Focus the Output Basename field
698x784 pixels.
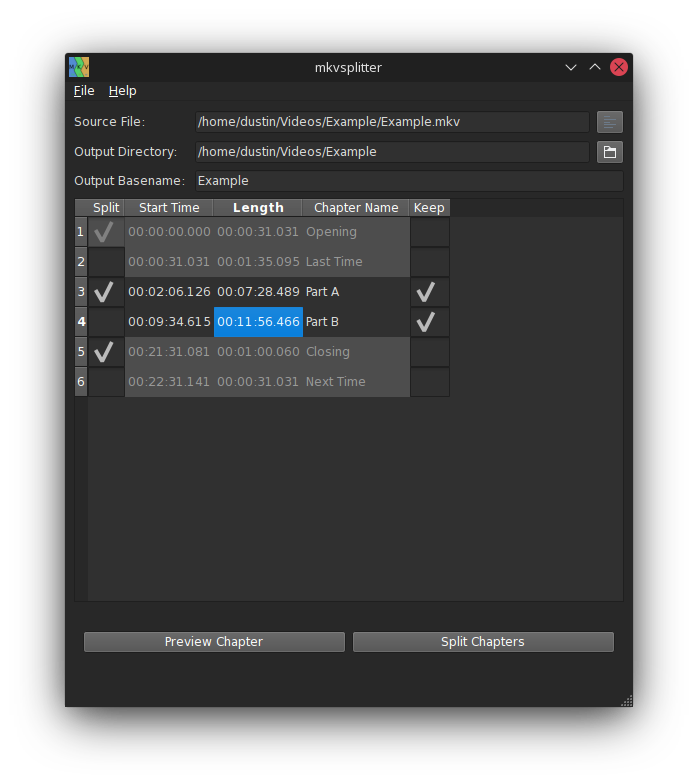409,181
